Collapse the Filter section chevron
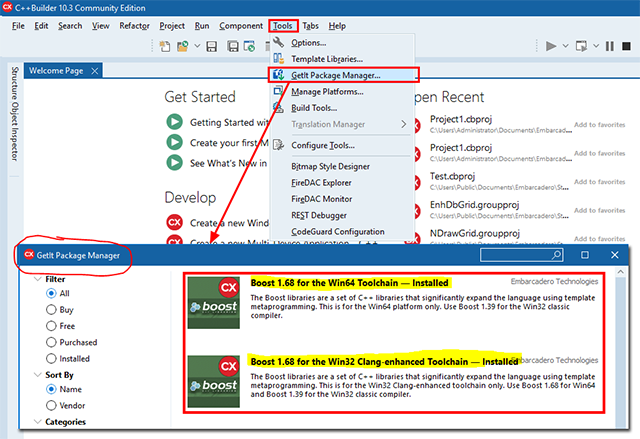The image size is (640, 439). pyautogui.click(x=38, y=279)
